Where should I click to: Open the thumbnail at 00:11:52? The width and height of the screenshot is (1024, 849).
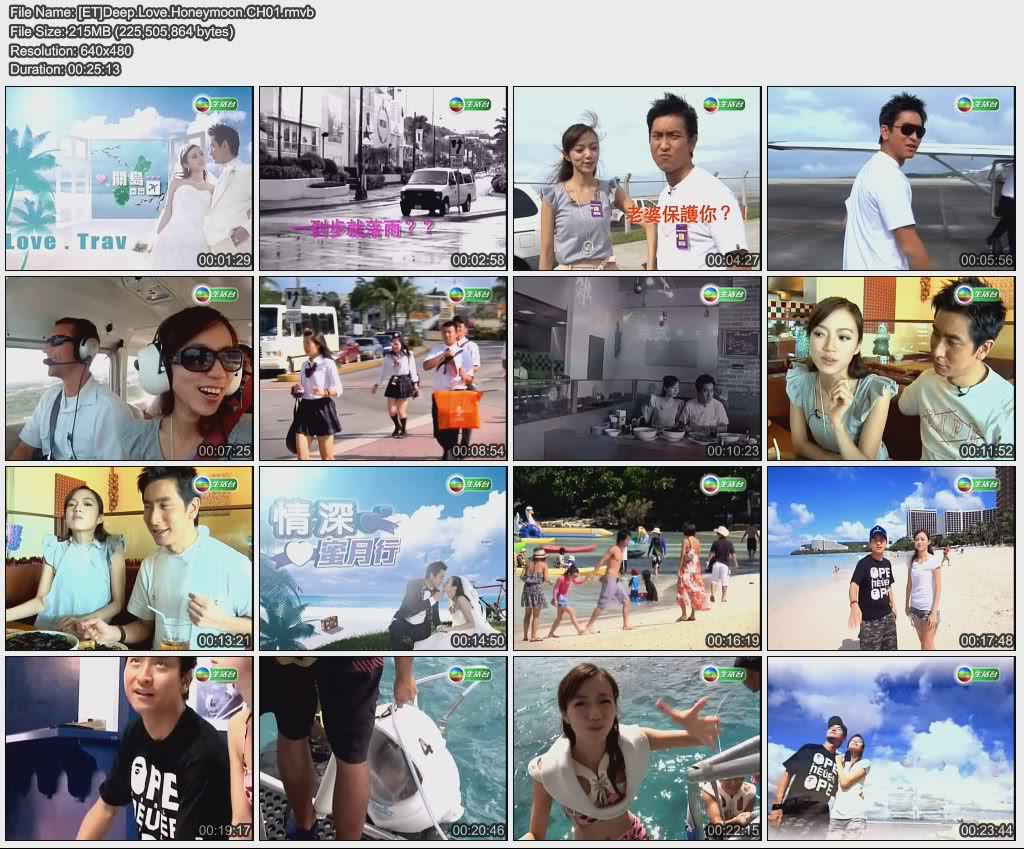pyautogui.click(x=891, y=368)
